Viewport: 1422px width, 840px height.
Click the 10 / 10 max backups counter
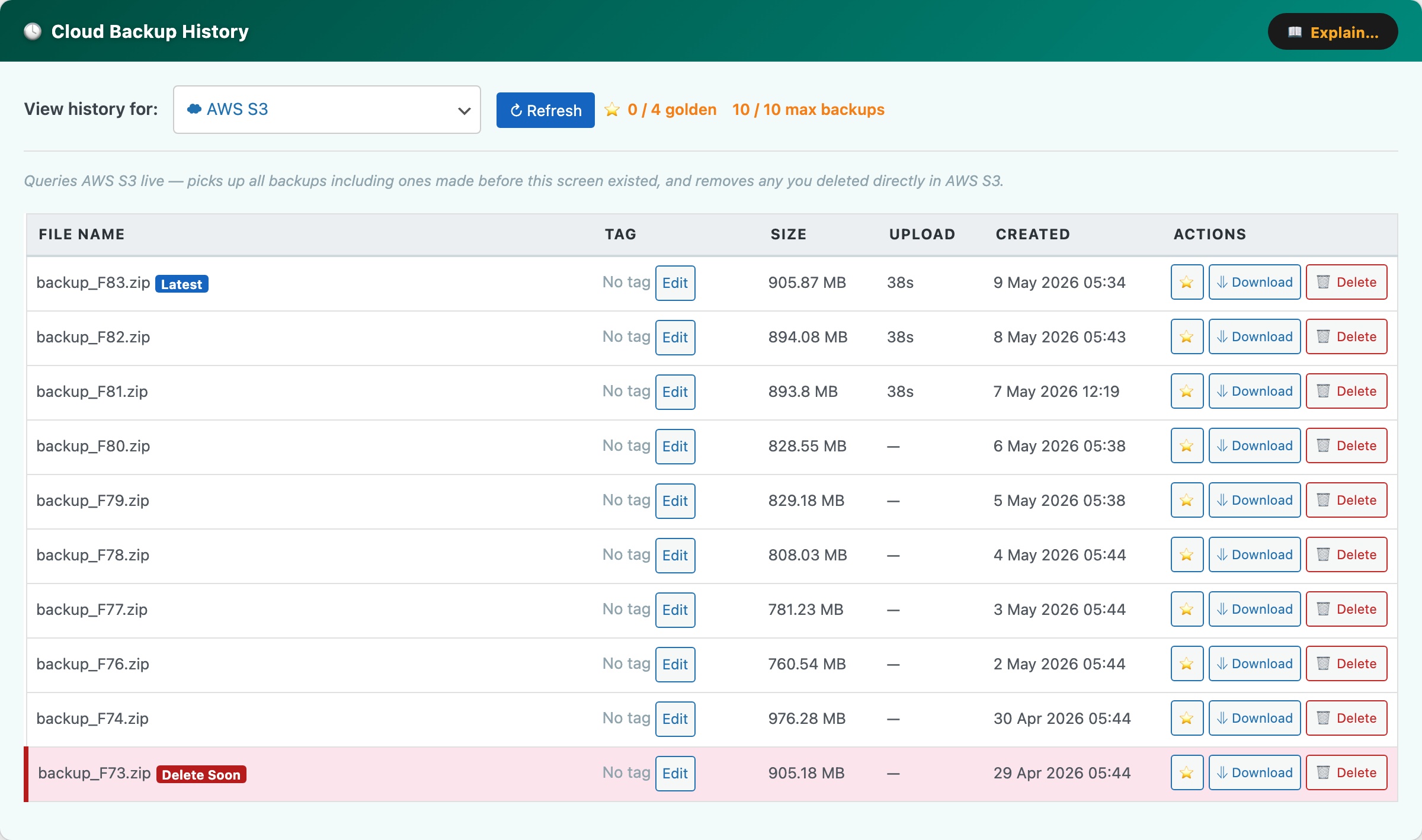pyautogui.click(x=808, y=110)
